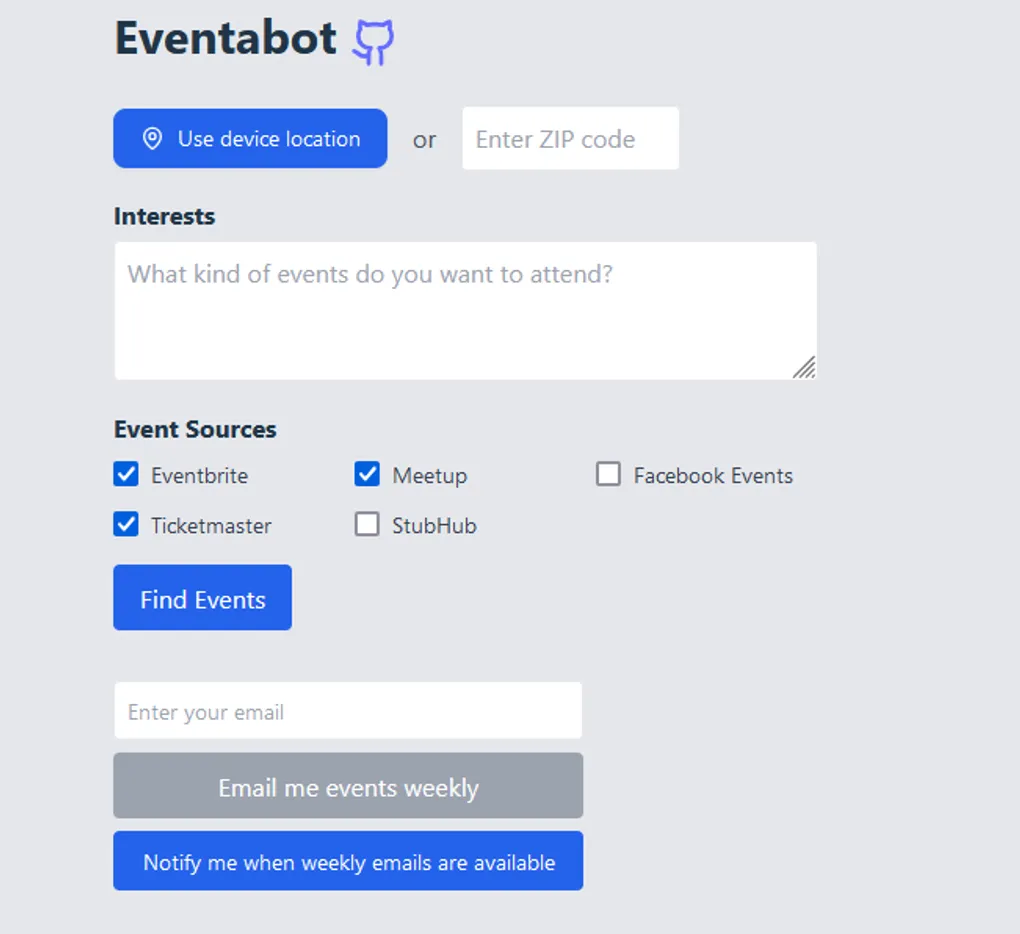Click the Eventabot heading title

point(226,38)
